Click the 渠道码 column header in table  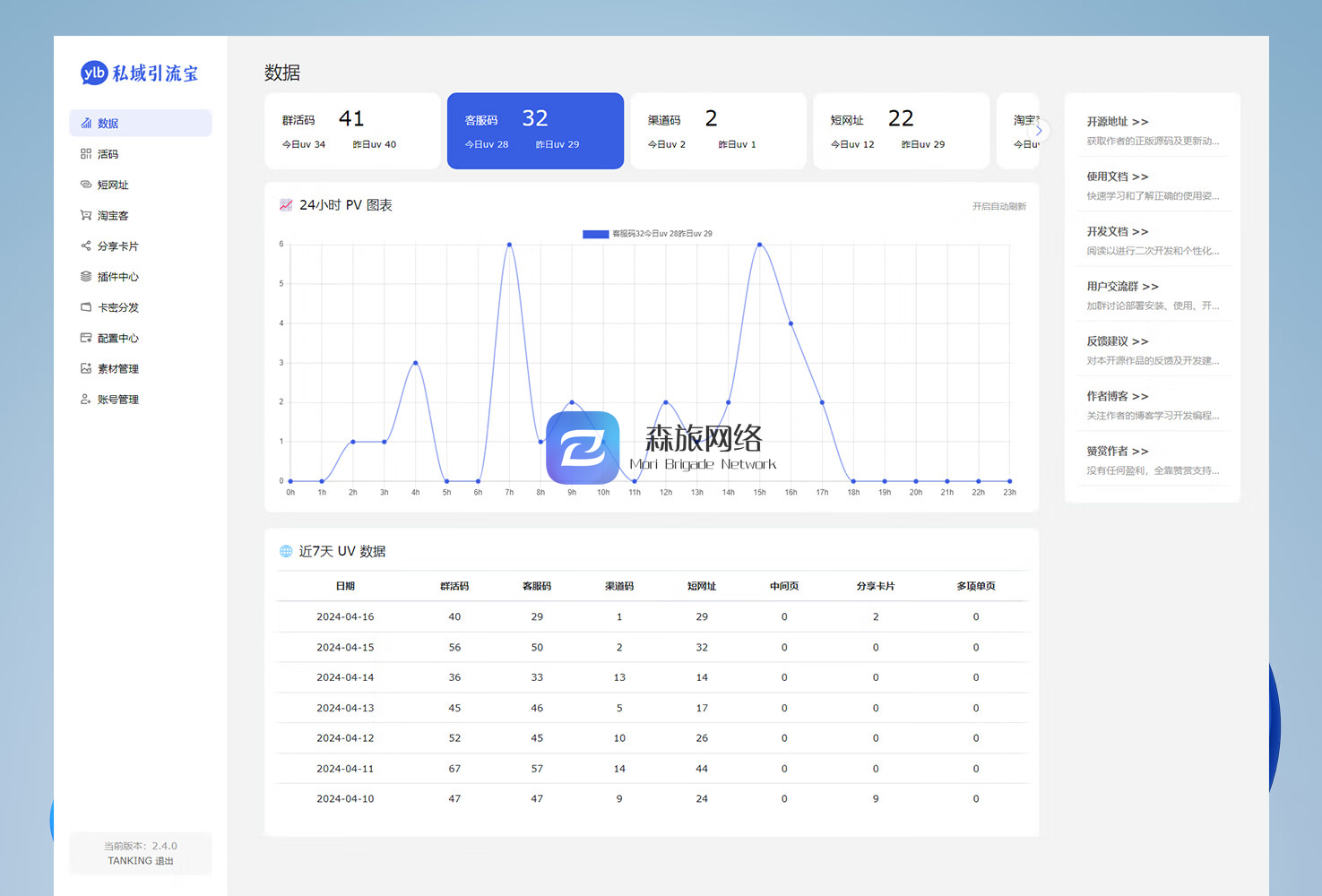(x=619, y=586)
